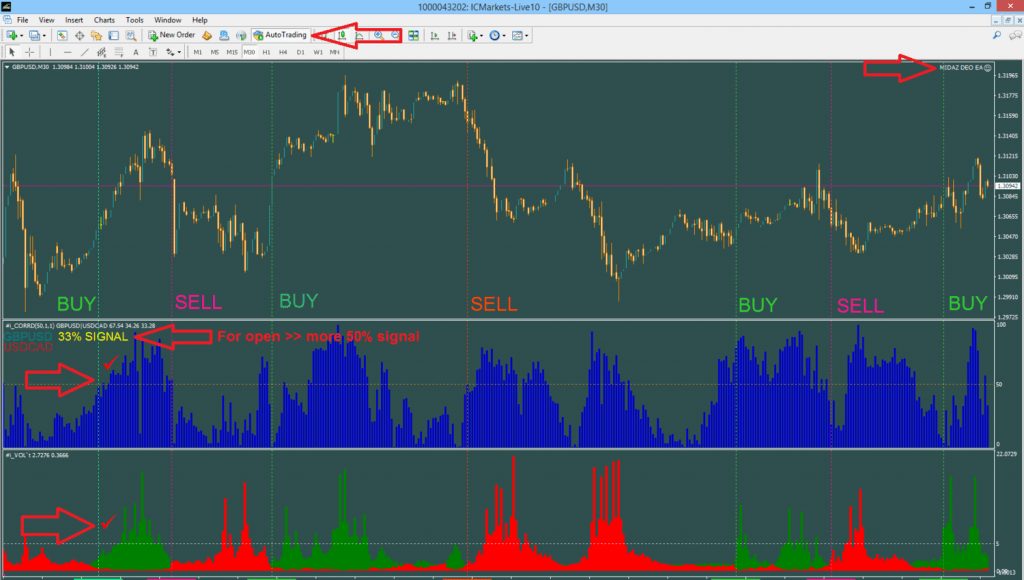Switch chart to H4 timeframe
The image size is (1024, 580).
[285, 52]
